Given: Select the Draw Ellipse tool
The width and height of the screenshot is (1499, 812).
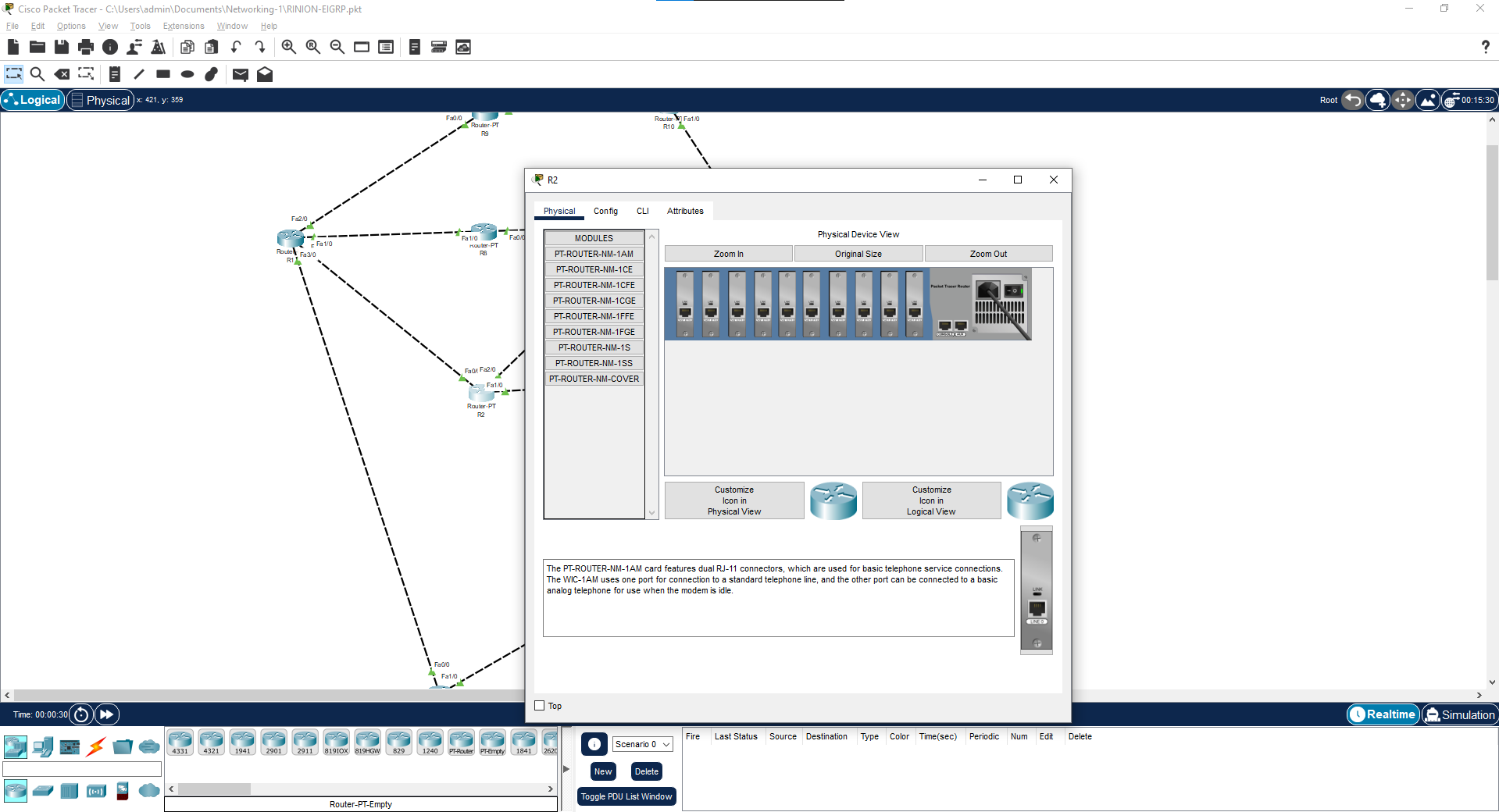Looking at the screenshot, I should tap(187, 74).
